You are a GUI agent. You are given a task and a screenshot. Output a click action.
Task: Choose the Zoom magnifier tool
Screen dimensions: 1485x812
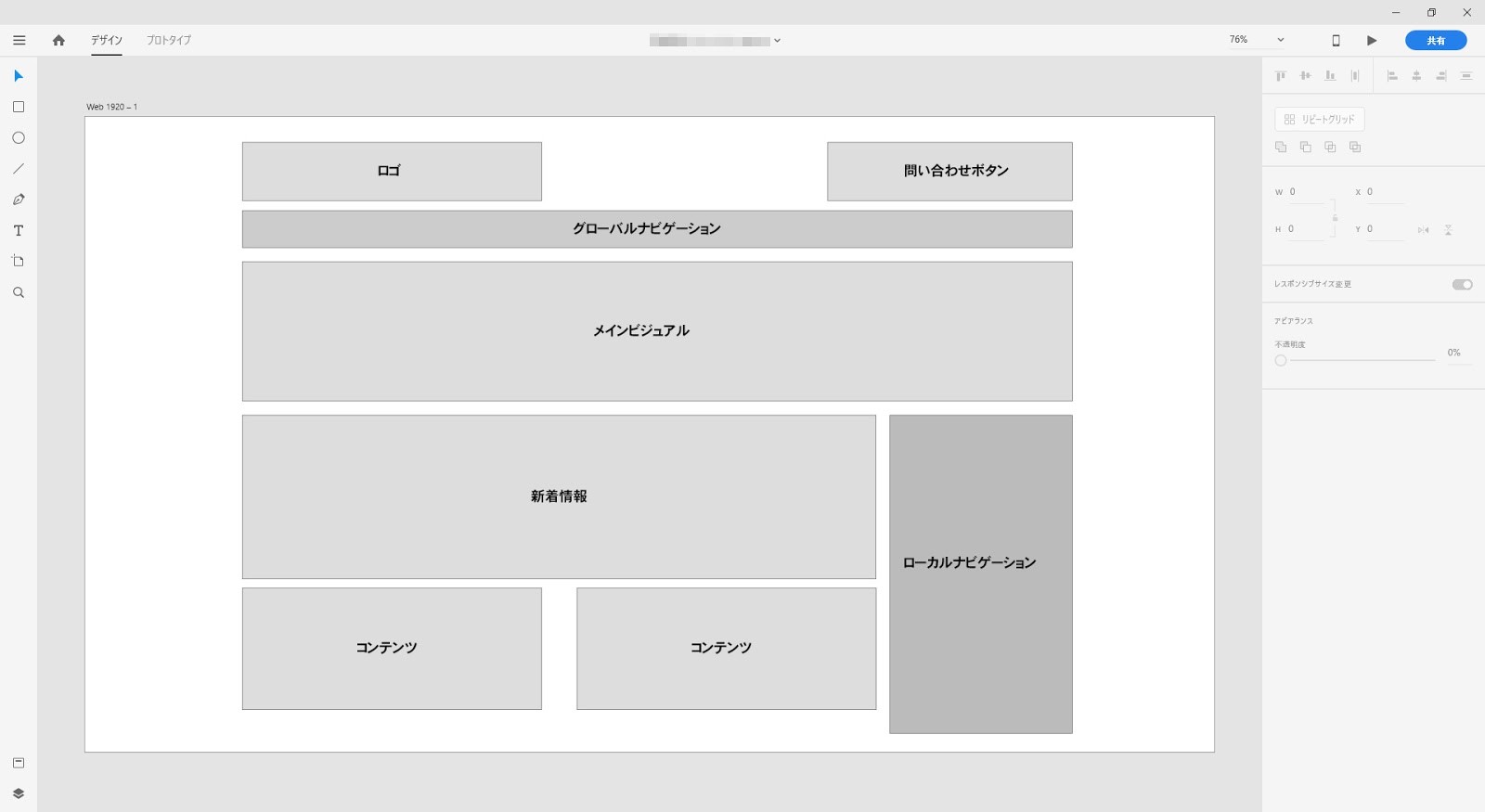point(18,292)
